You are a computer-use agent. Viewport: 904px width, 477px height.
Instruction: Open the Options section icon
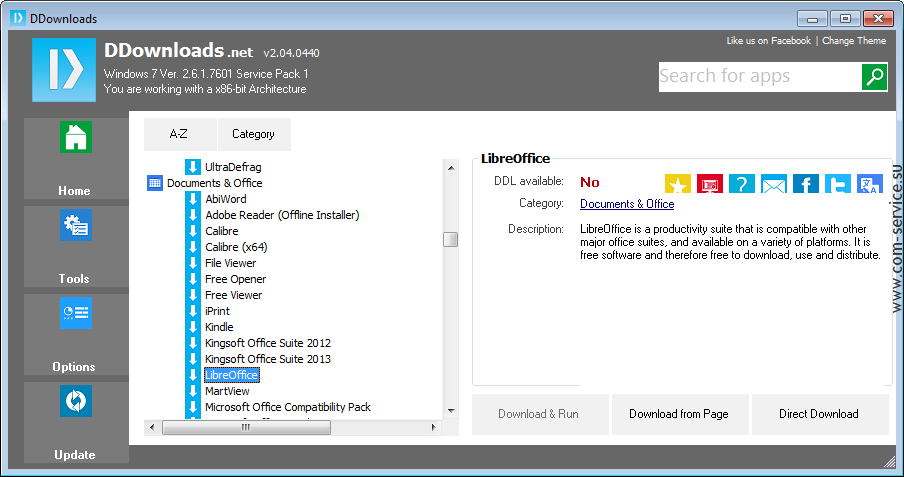76,313
